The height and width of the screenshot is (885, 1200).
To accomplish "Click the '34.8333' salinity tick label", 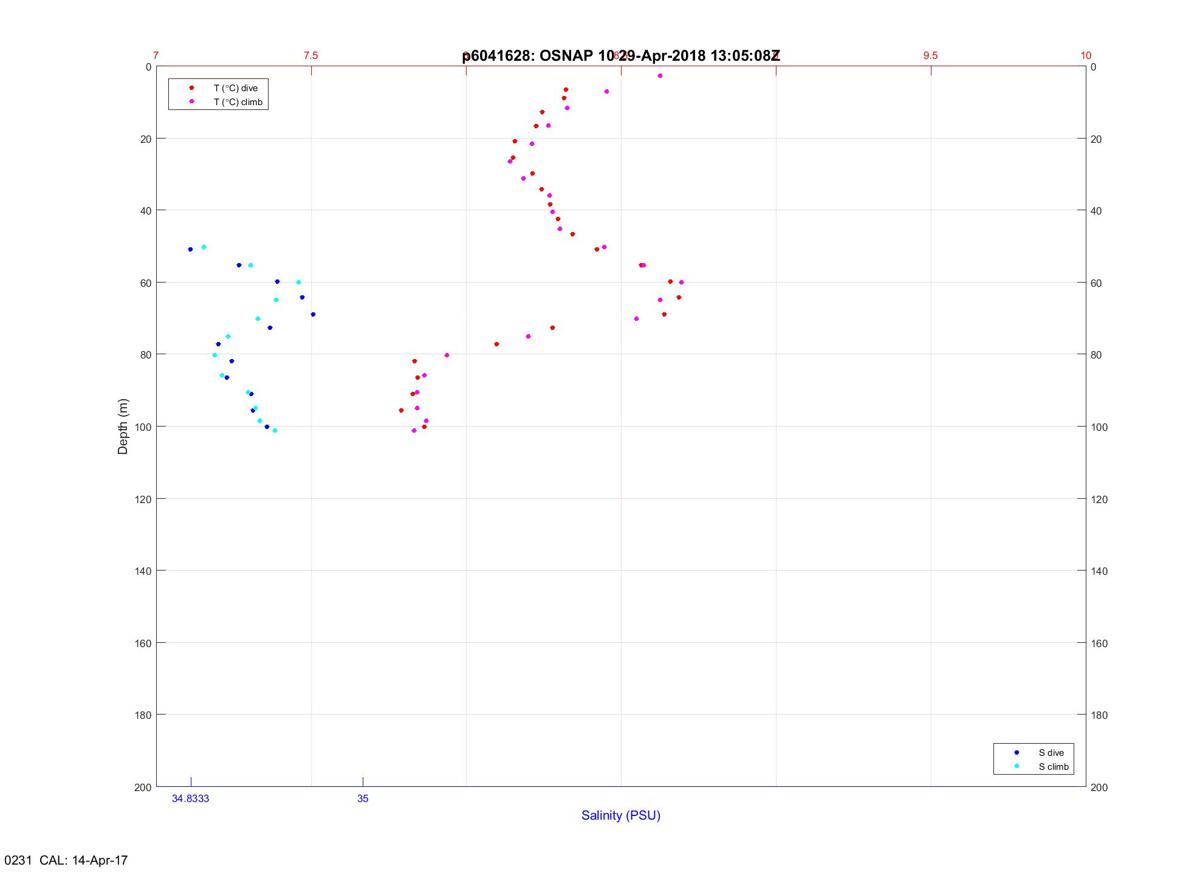I will (x=190, y=799).
